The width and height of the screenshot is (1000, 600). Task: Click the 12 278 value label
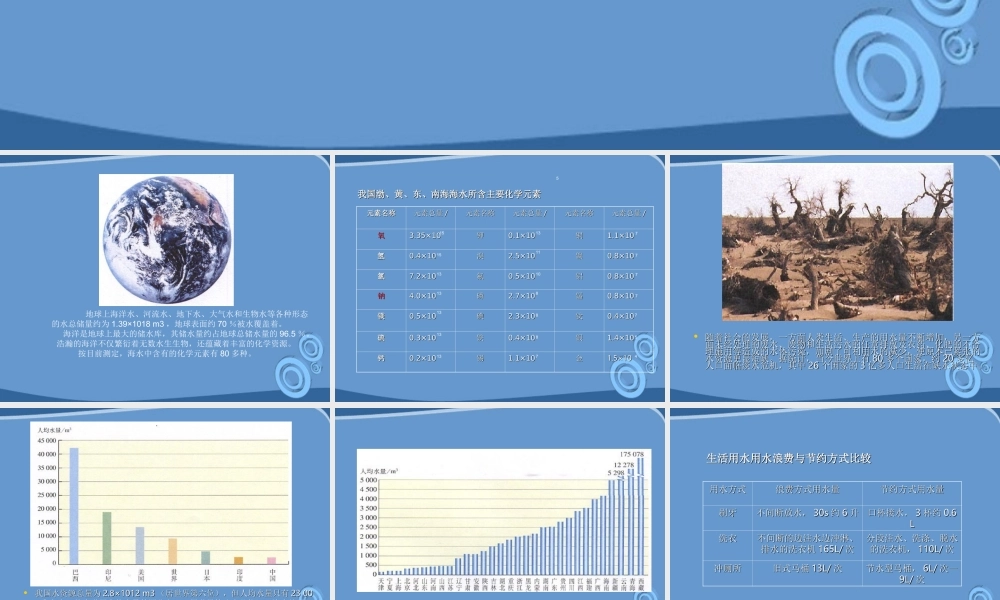(624, 465)
